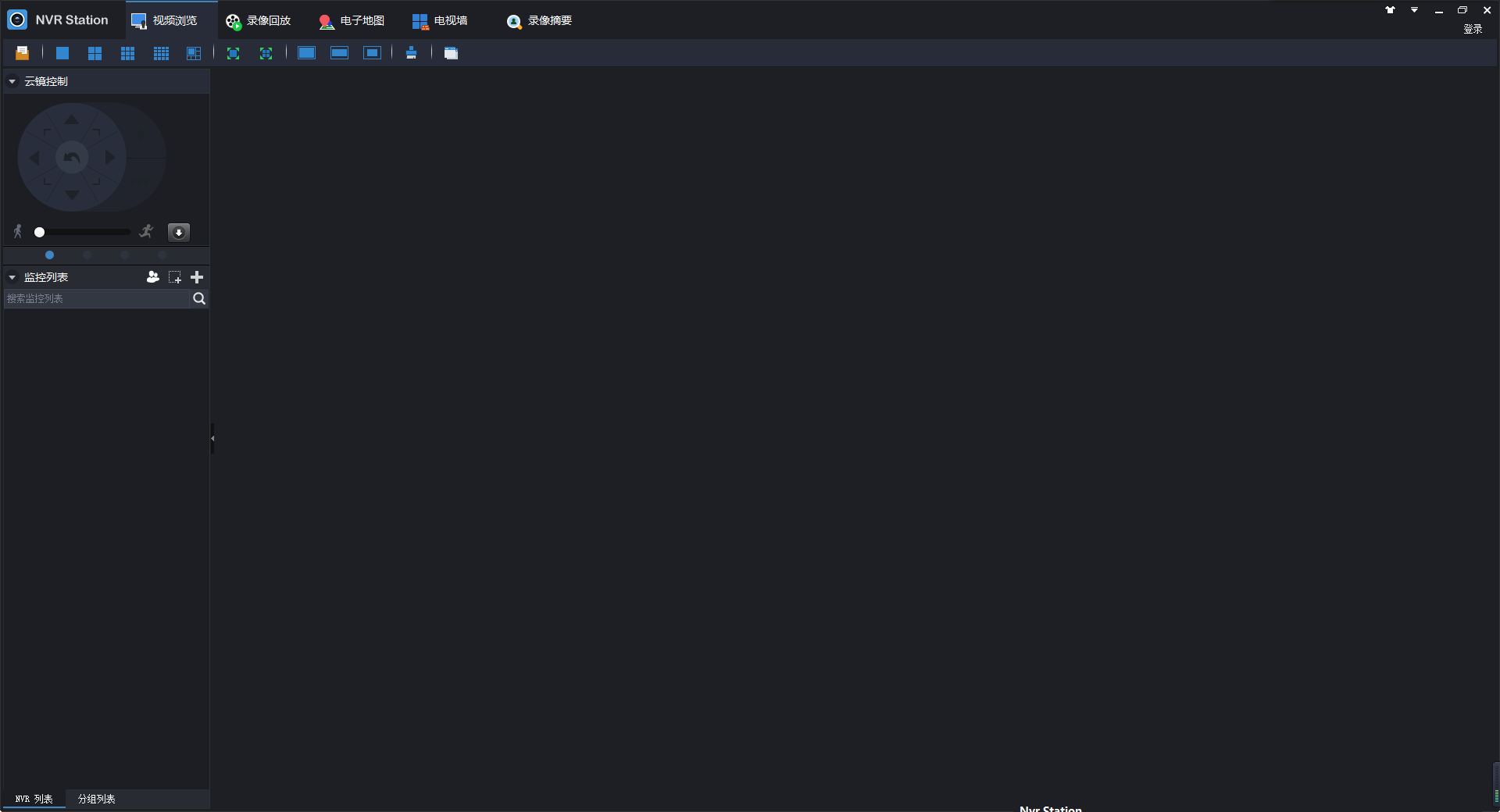The width and height of the screenshot is (1500, 812).
Task: Collapse the left sidebar with splitter handle
Action: coord(212,438)
